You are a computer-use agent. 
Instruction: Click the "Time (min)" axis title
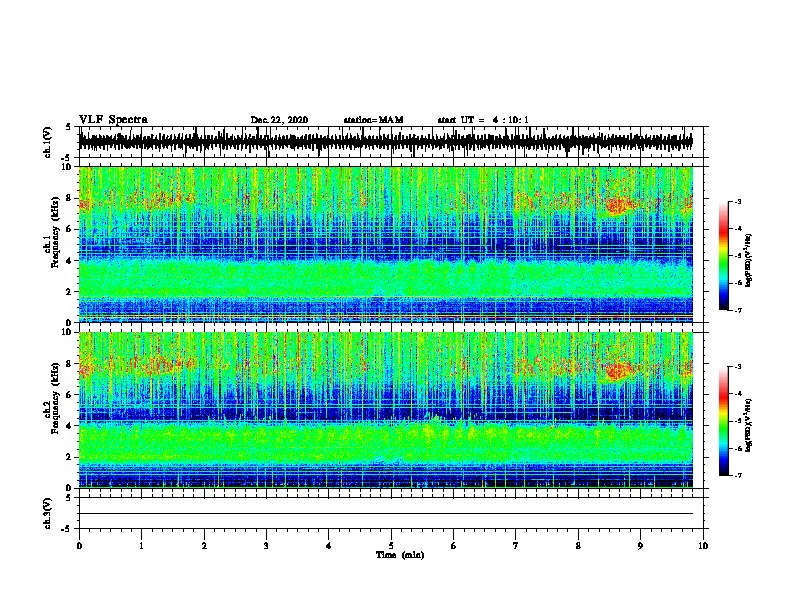click(400, 555)
